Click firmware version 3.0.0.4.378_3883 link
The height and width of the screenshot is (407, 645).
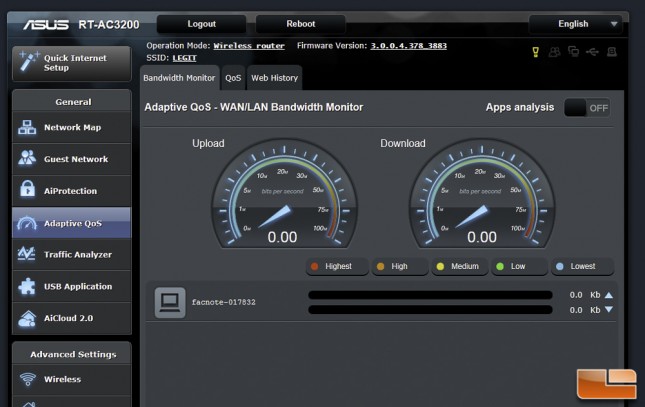408,46
